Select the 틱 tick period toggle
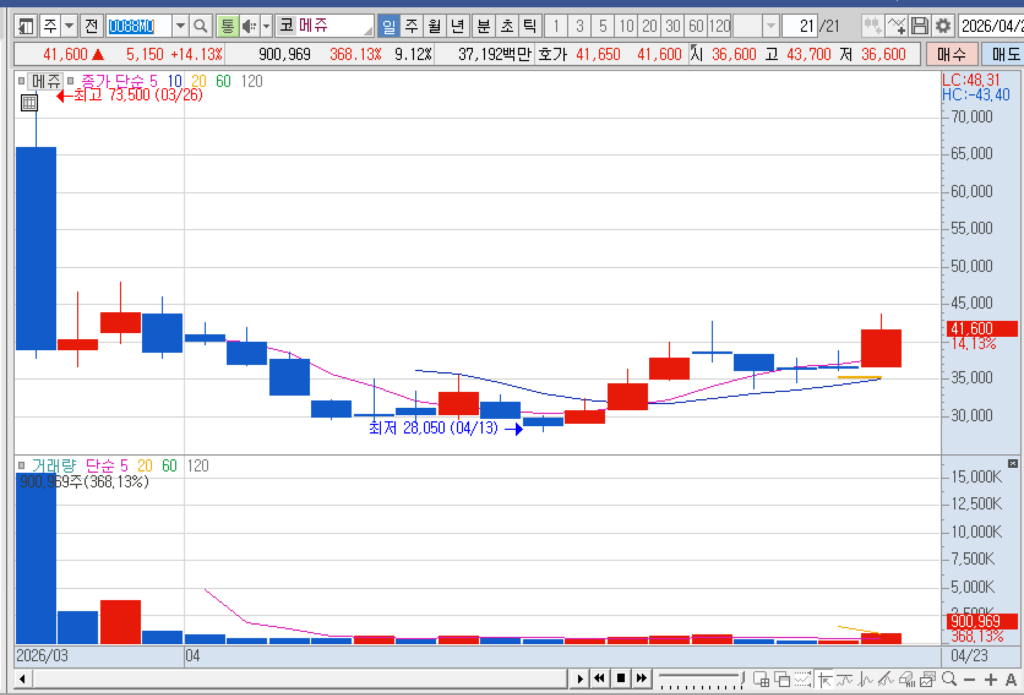 coord(530,26)
